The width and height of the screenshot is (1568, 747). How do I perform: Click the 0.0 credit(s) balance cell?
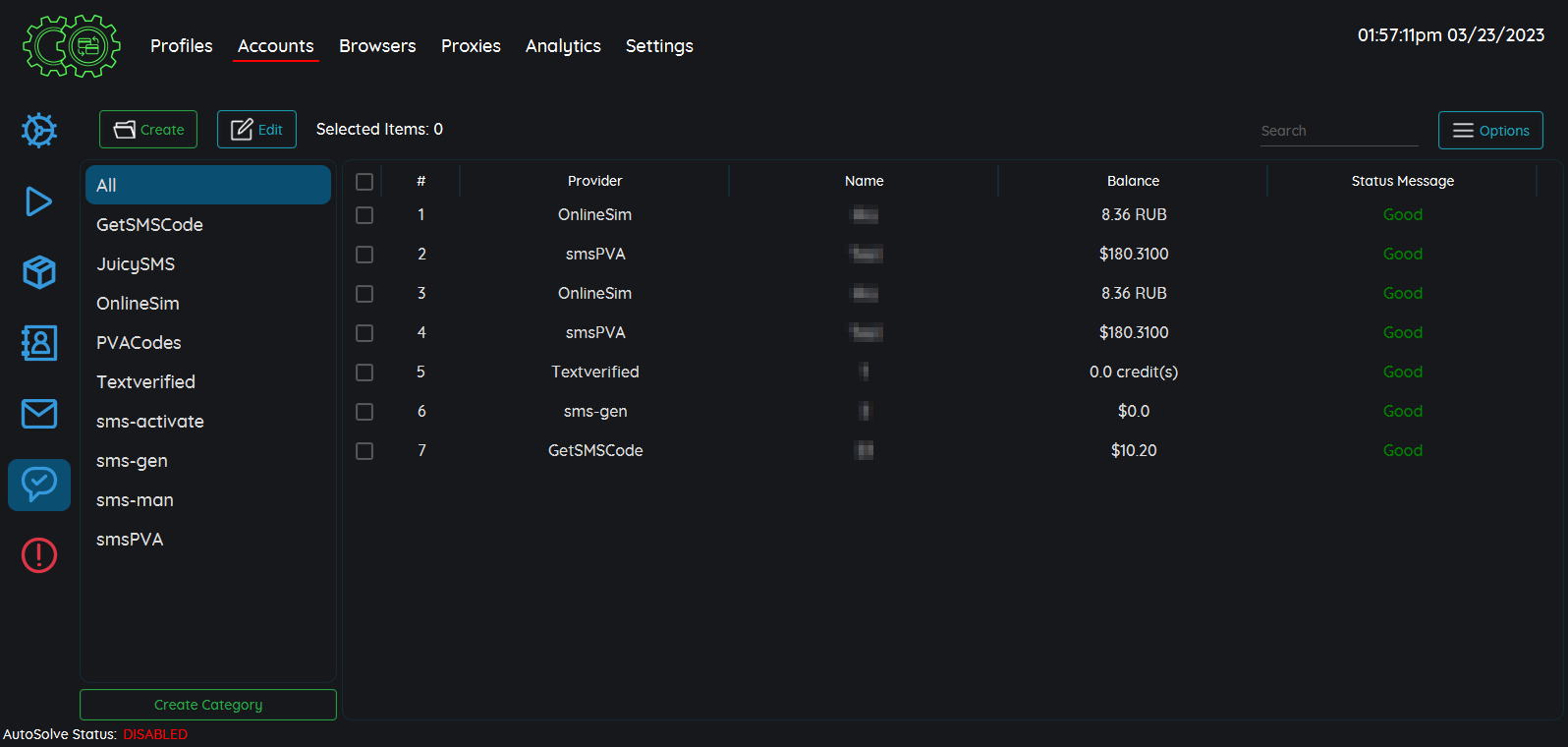1133,372
